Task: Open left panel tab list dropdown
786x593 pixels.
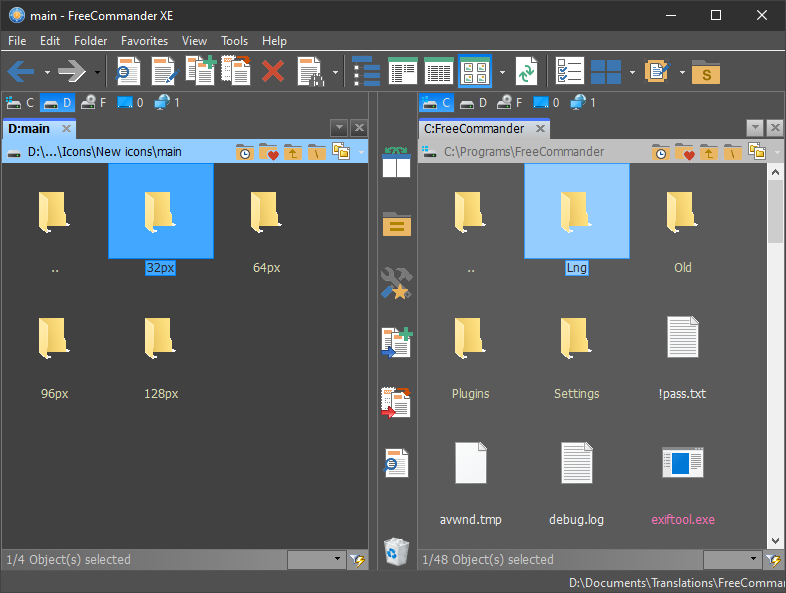Action: click(x=339, y=128)
